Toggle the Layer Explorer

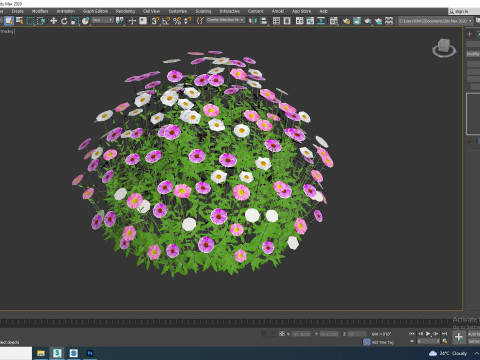(287, 21)
